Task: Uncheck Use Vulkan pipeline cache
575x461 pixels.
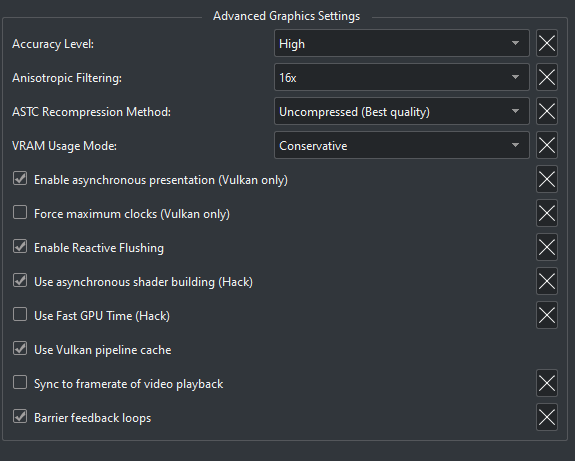Action: pos(20,348)
